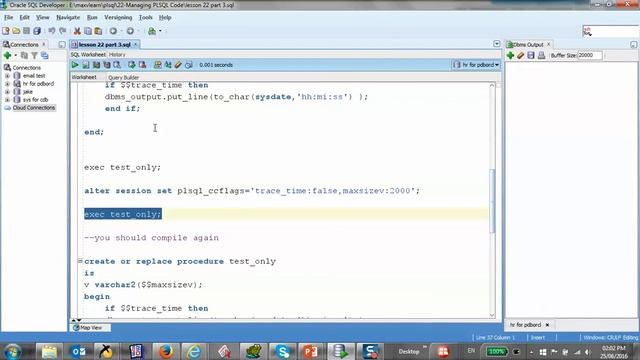Click the Paste clipboard icon
The height and width of the screenshot is (360, 640).
point(98,31)
